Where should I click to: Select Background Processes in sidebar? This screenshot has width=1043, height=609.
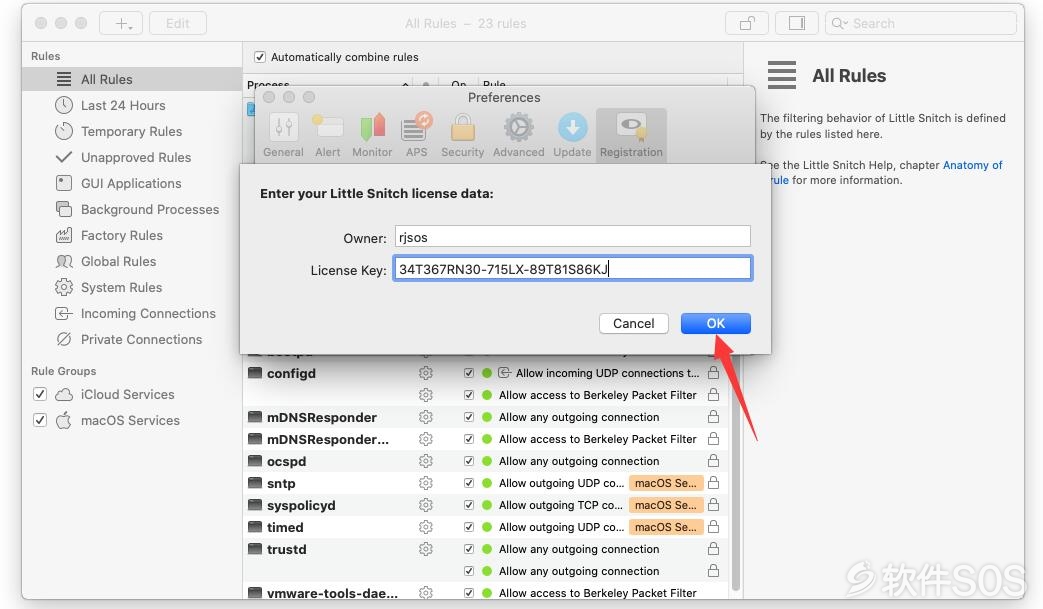(x=132, y=209)
